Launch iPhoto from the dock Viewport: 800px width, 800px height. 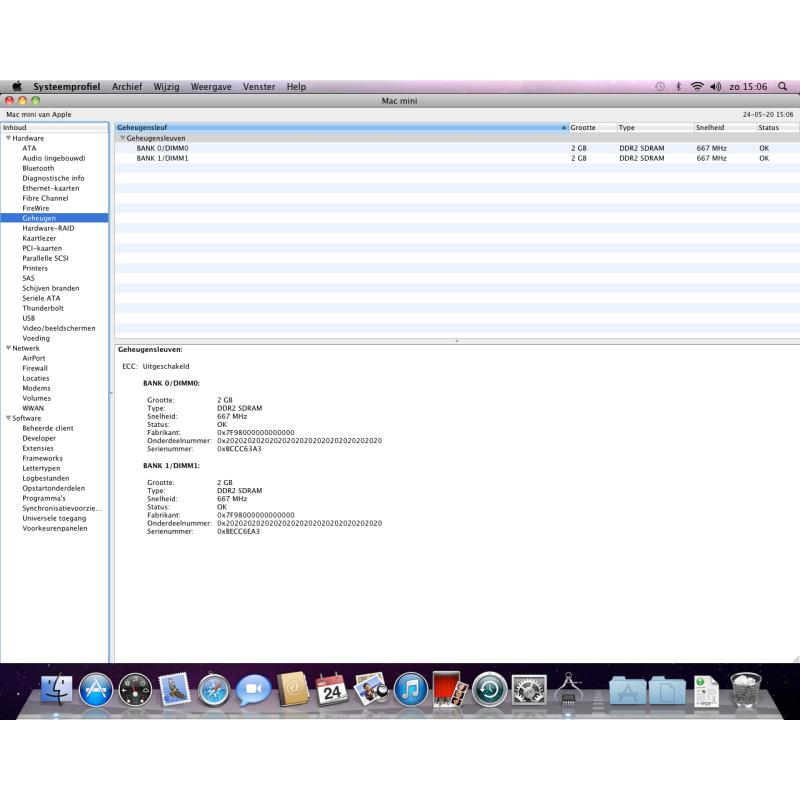point(371,689)
